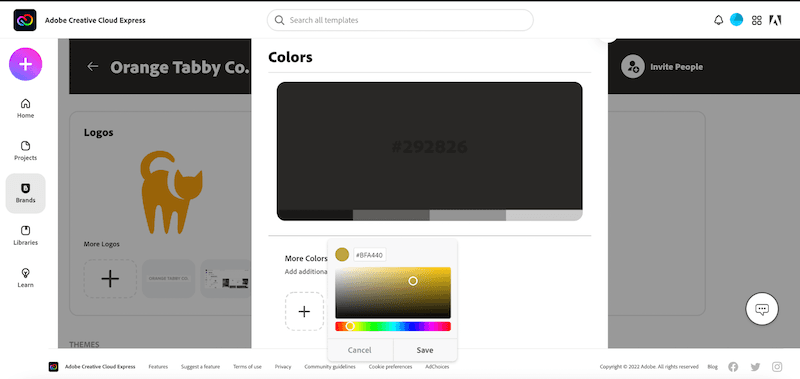Select the ORANGE TABBY CO. text logo thumbnail
This screenshot has width=800, height=379.
pyautogui.click(x=169, y=279)
